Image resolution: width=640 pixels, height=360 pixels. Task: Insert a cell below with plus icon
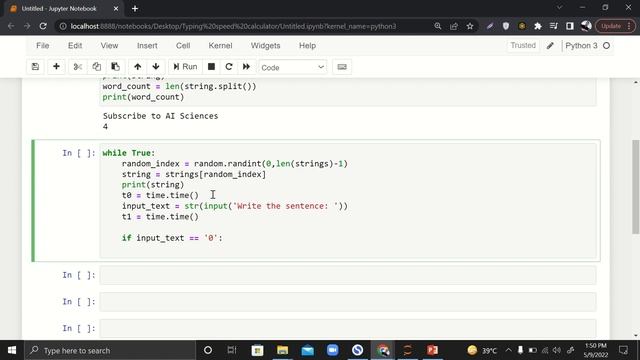(56, 67)
